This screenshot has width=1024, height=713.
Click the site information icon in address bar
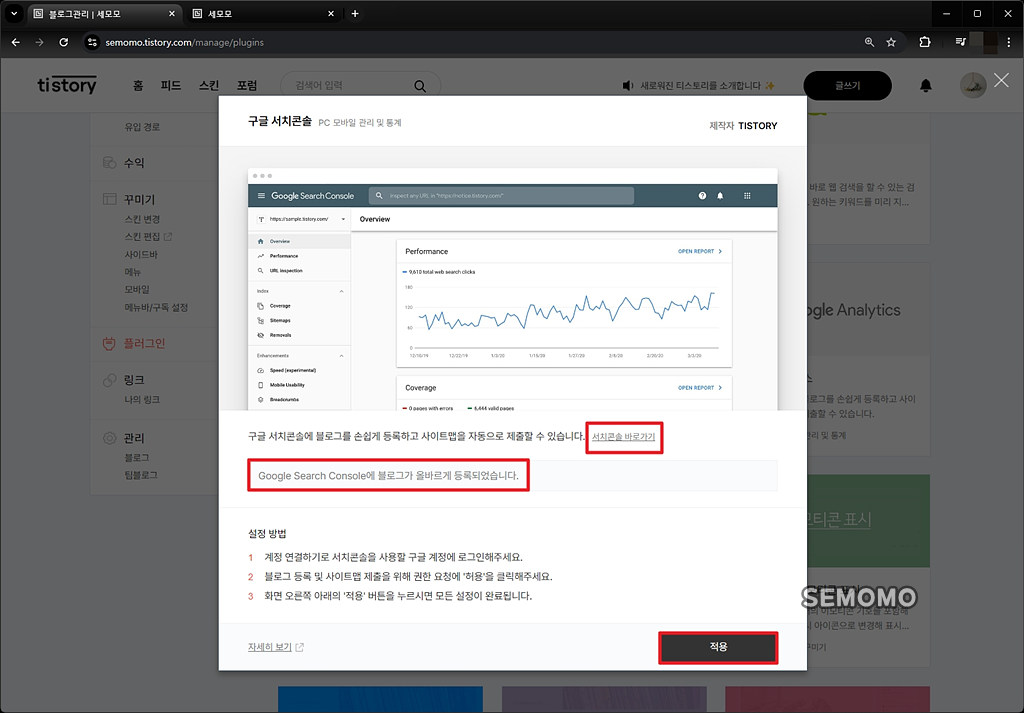pos(93,42)
